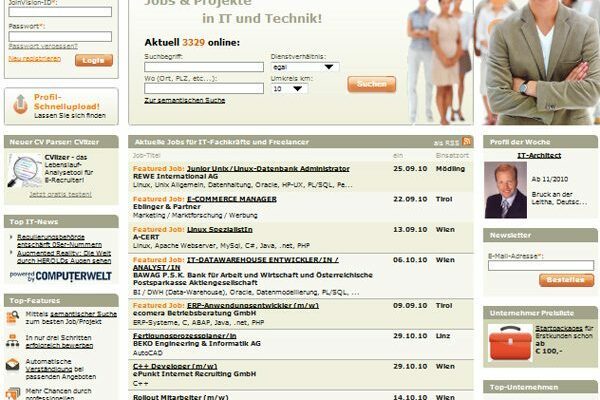
Task: Click the Profil-Schnellupload upload arrow icon
Action: coord(20,104)
